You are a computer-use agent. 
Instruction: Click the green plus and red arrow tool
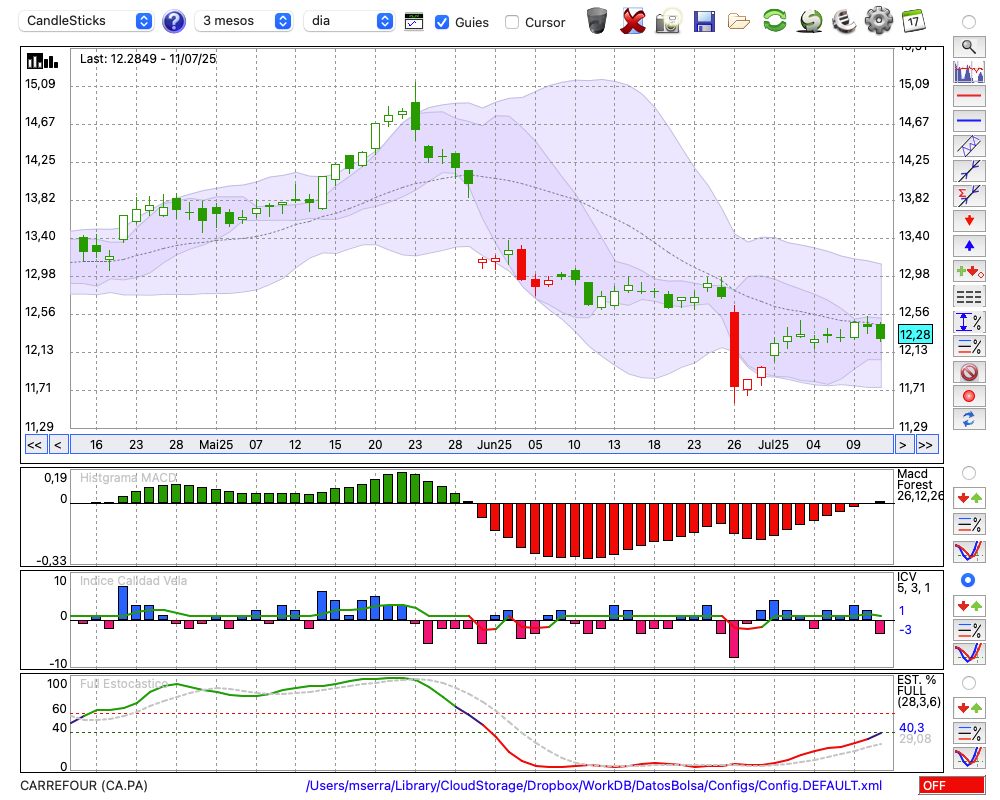click(969, 272)
